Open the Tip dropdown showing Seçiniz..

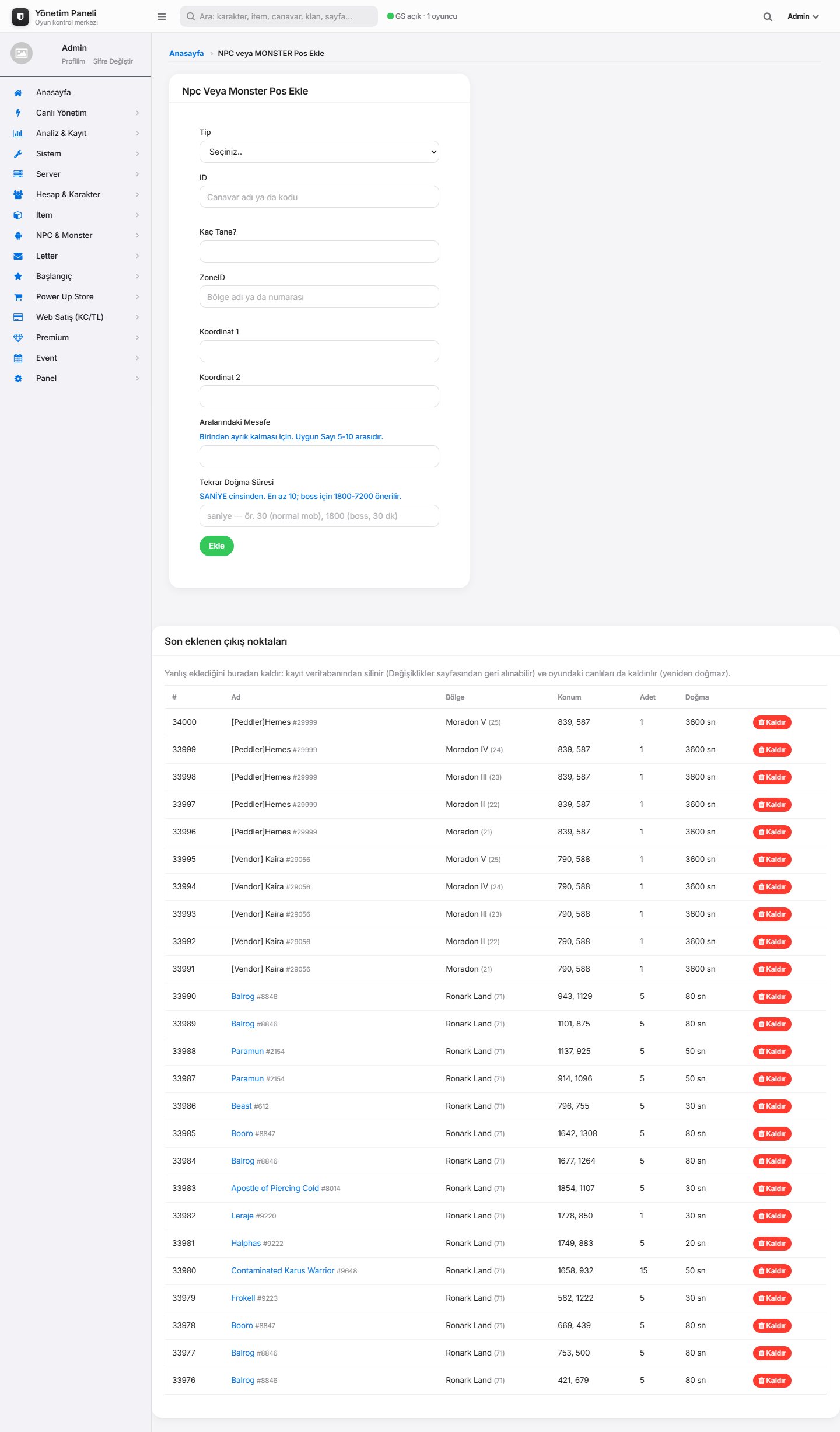click(319, 152)
